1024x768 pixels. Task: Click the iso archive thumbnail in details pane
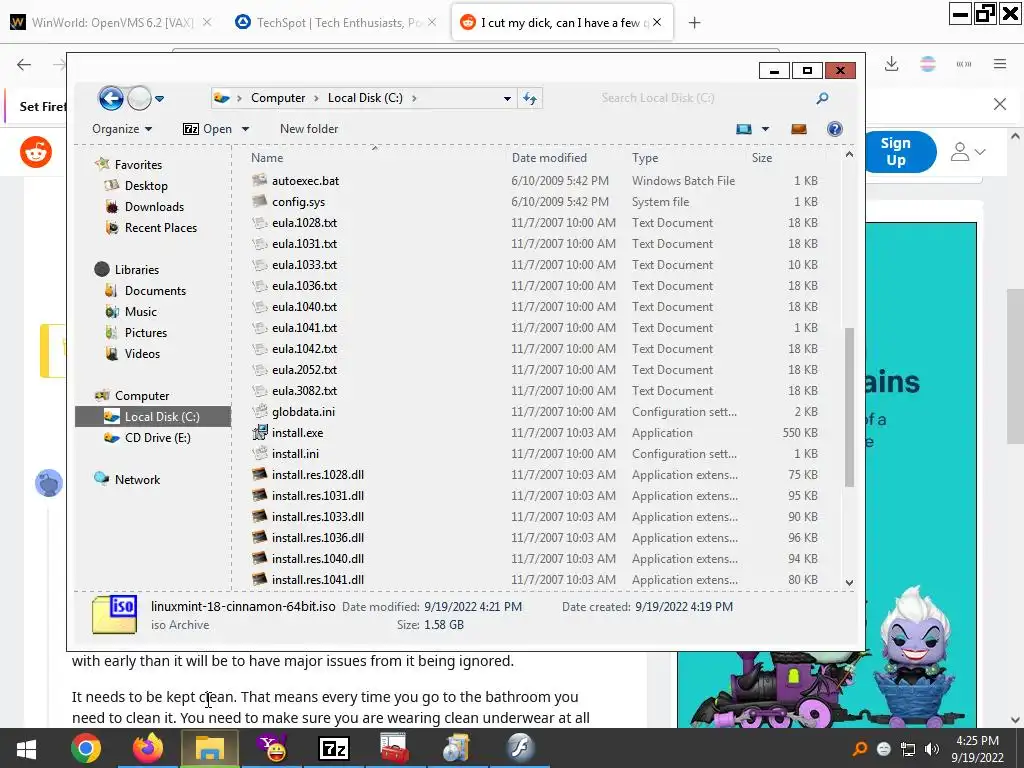point(115,614)
